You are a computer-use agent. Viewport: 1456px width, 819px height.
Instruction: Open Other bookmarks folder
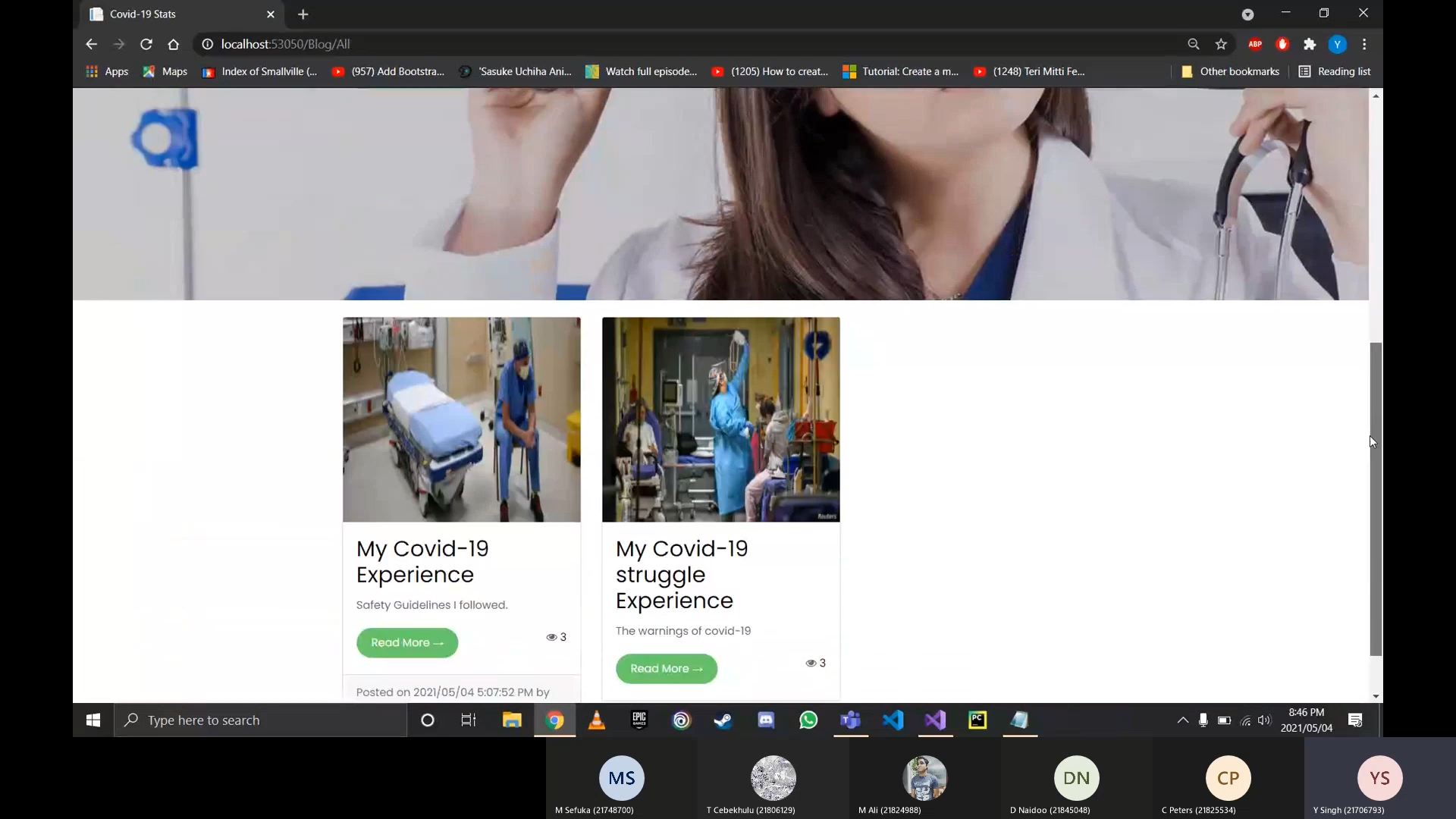pos(1230,71)
